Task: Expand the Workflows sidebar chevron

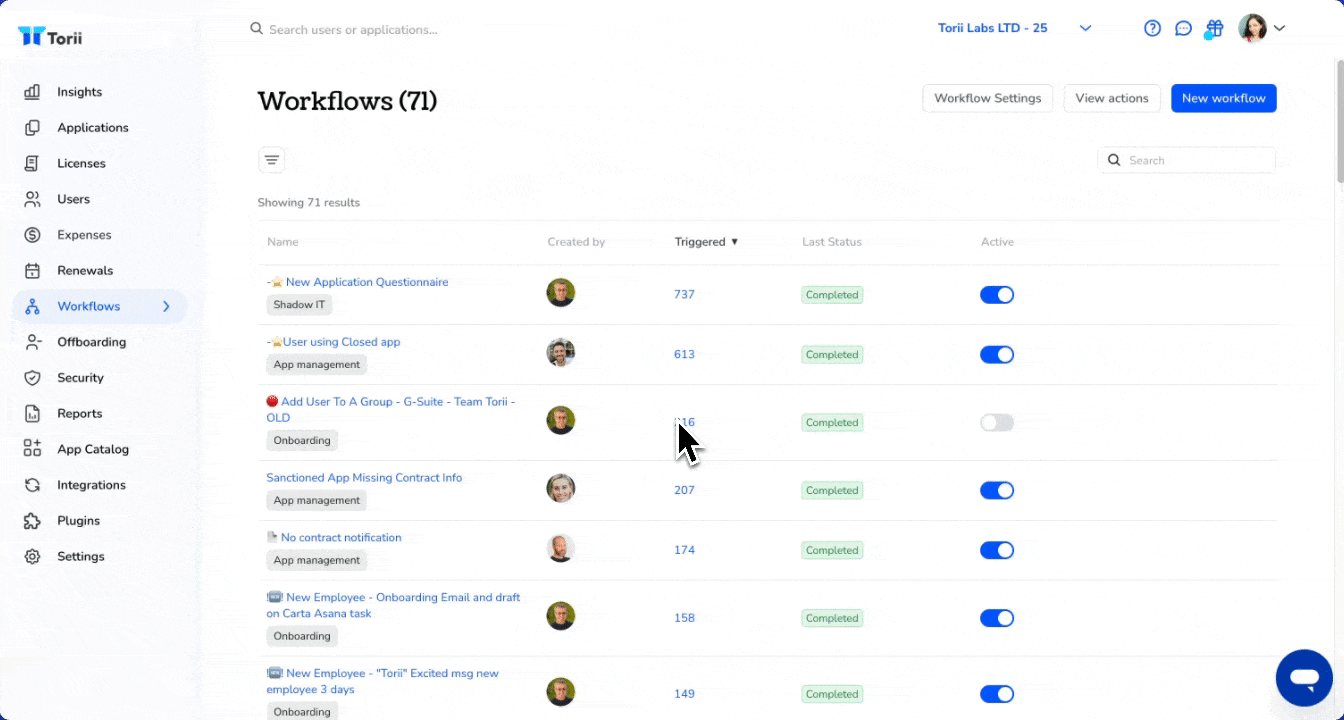Action: tap(166, 306)
